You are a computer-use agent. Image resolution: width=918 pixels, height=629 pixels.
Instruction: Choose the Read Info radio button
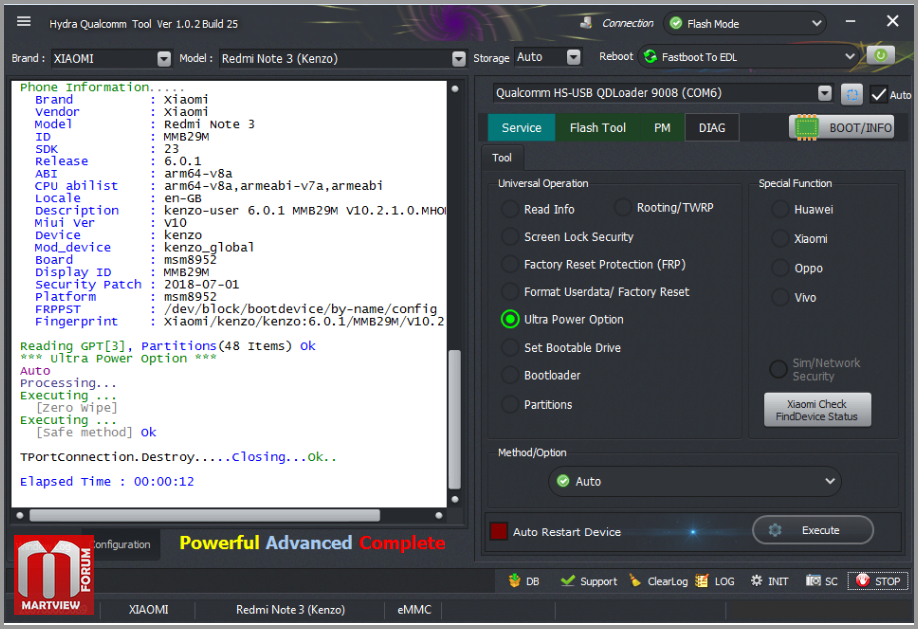510,209
